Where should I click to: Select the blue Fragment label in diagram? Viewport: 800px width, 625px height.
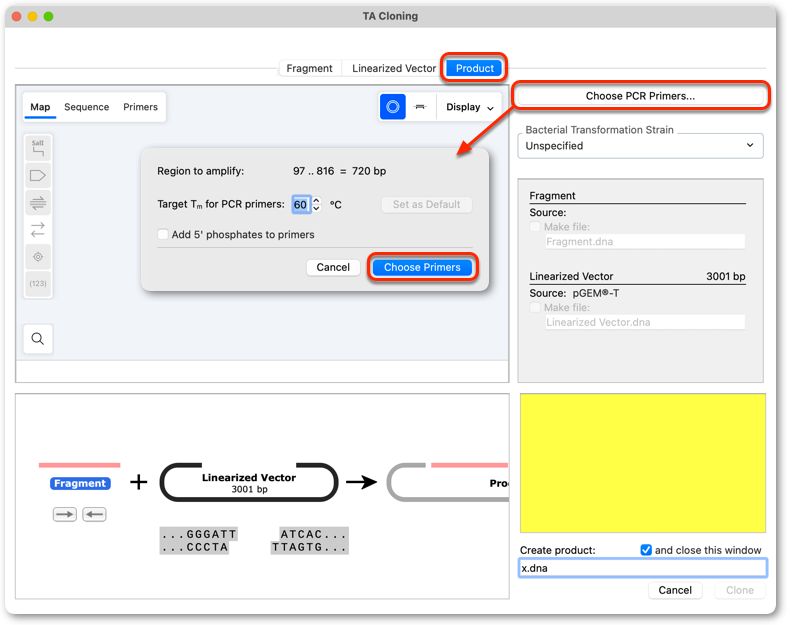tap(80, 483)
